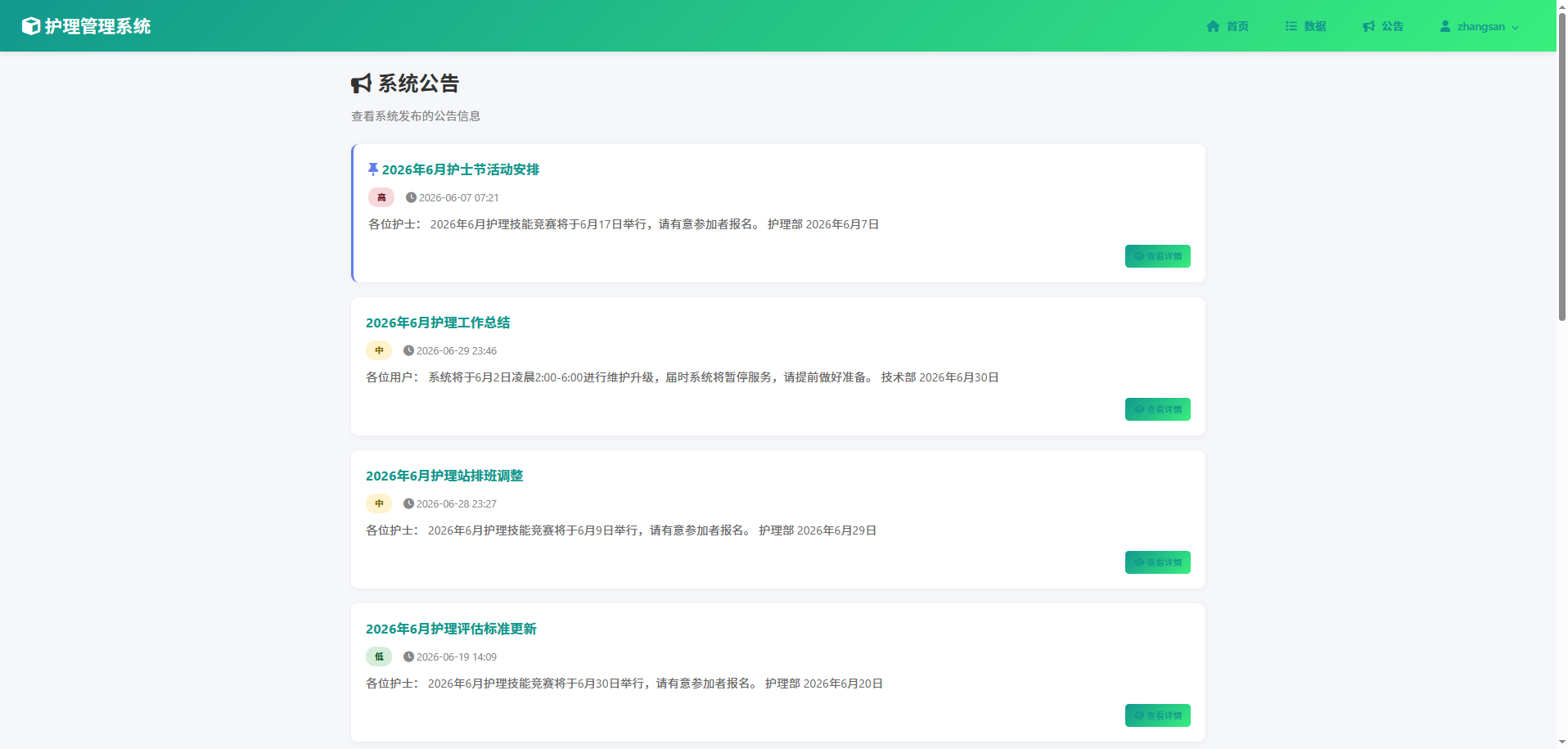Click the notice text mentioning 6月17日举行
Image resolution: width=1568 pixels, height=749 pixels.
point(624,224)
